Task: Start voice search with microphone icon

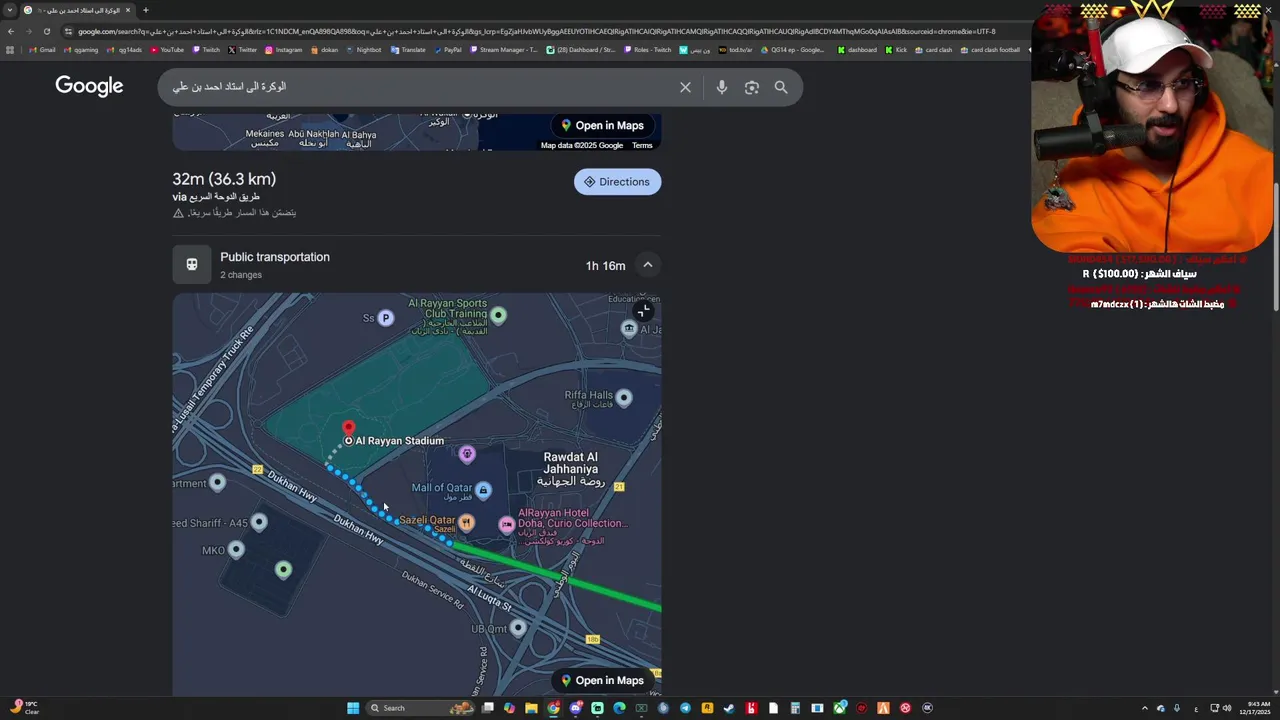Action: [721, 88]
